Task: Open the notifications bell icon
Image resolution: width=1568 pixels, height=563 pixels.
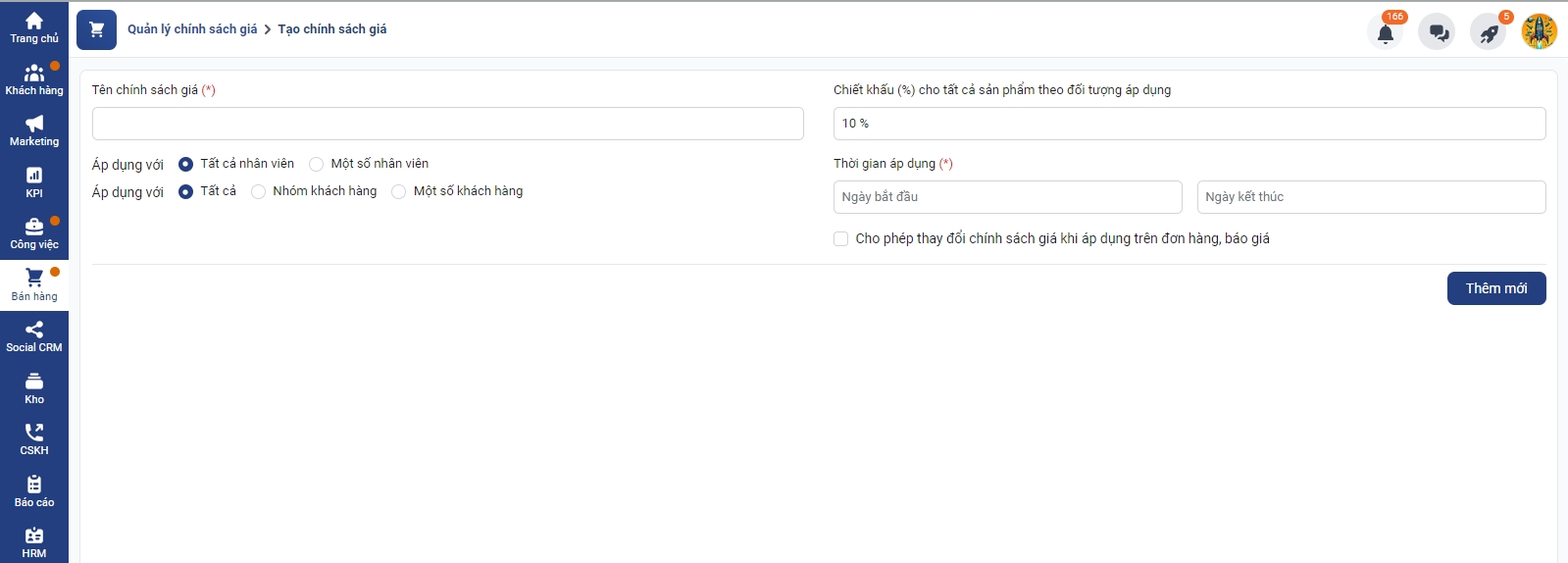Action: [1386, 32]
